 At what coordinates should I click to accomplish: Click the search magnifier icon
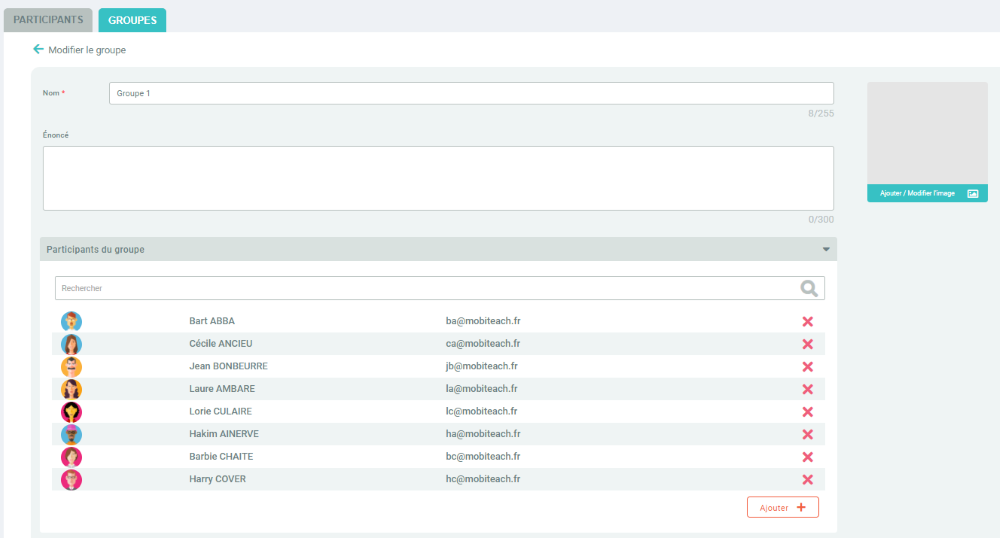(x=809, y=288)
